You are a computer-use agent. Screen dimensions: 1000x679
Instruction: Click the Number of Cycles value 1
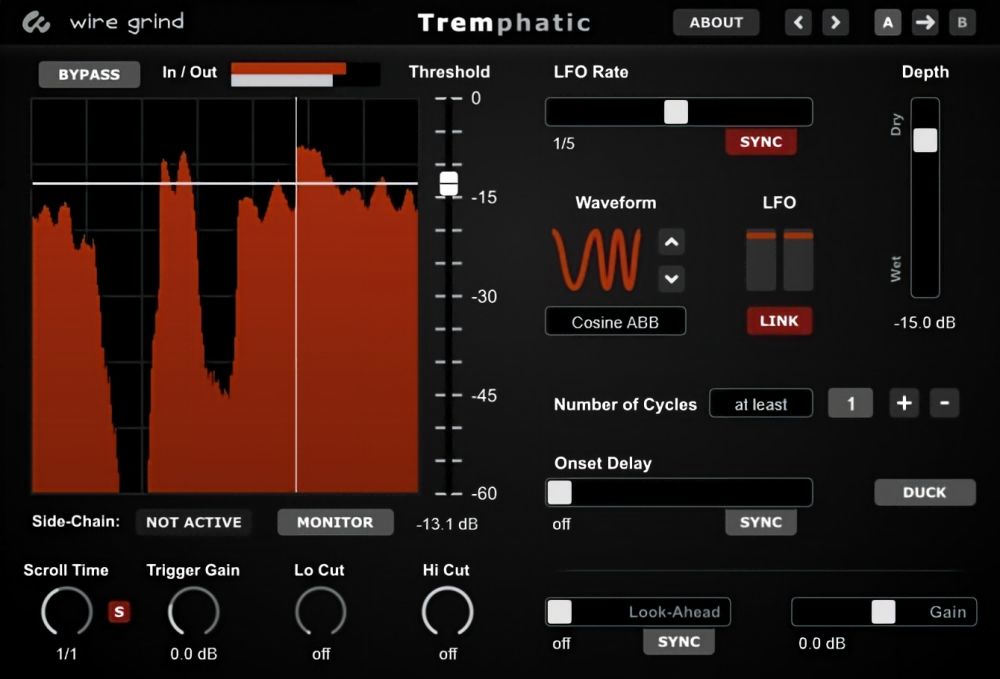pos(850,404)
